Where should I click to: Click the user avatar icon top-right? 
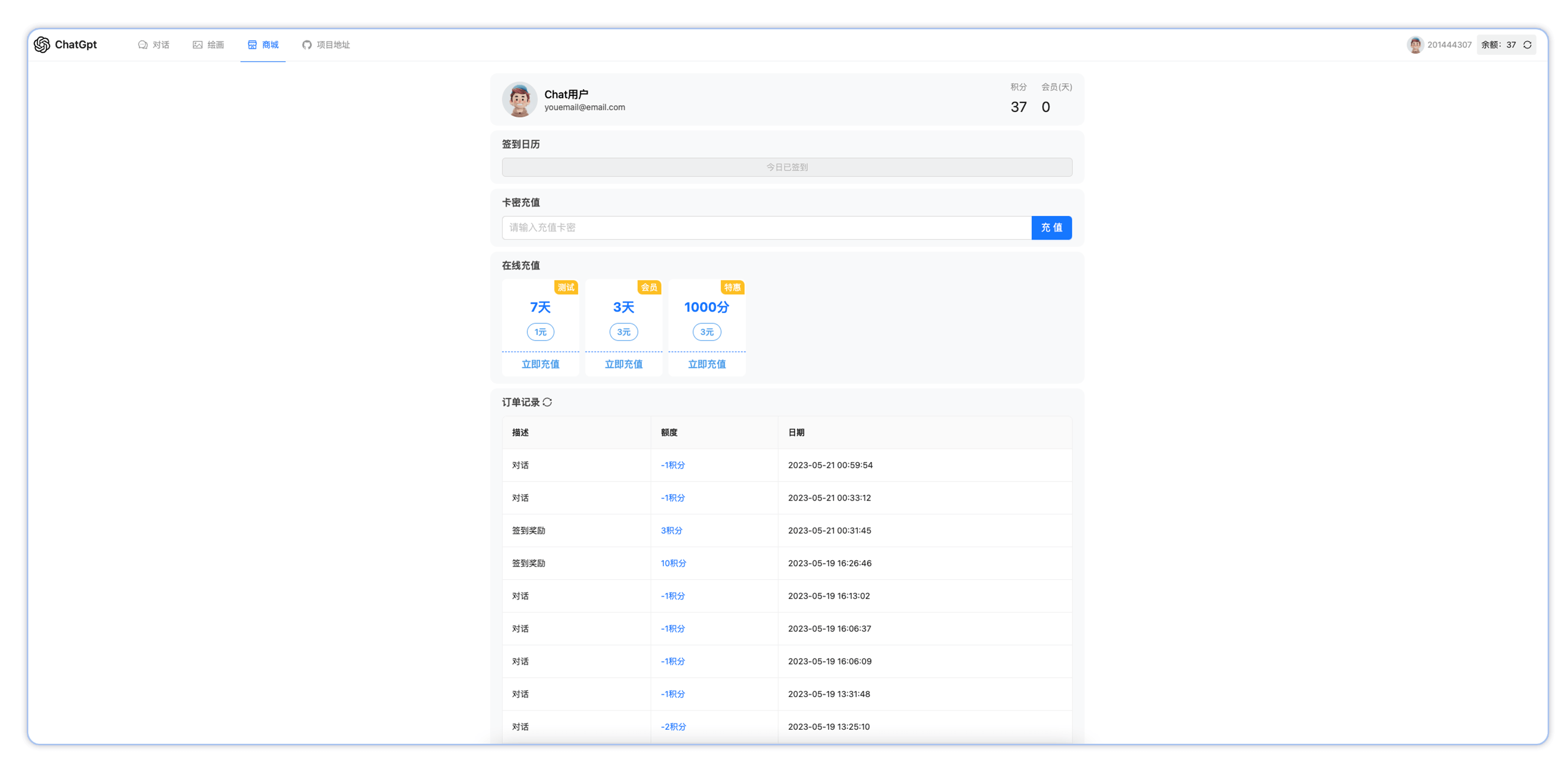pyautogui.click(x=1416, y=44)
